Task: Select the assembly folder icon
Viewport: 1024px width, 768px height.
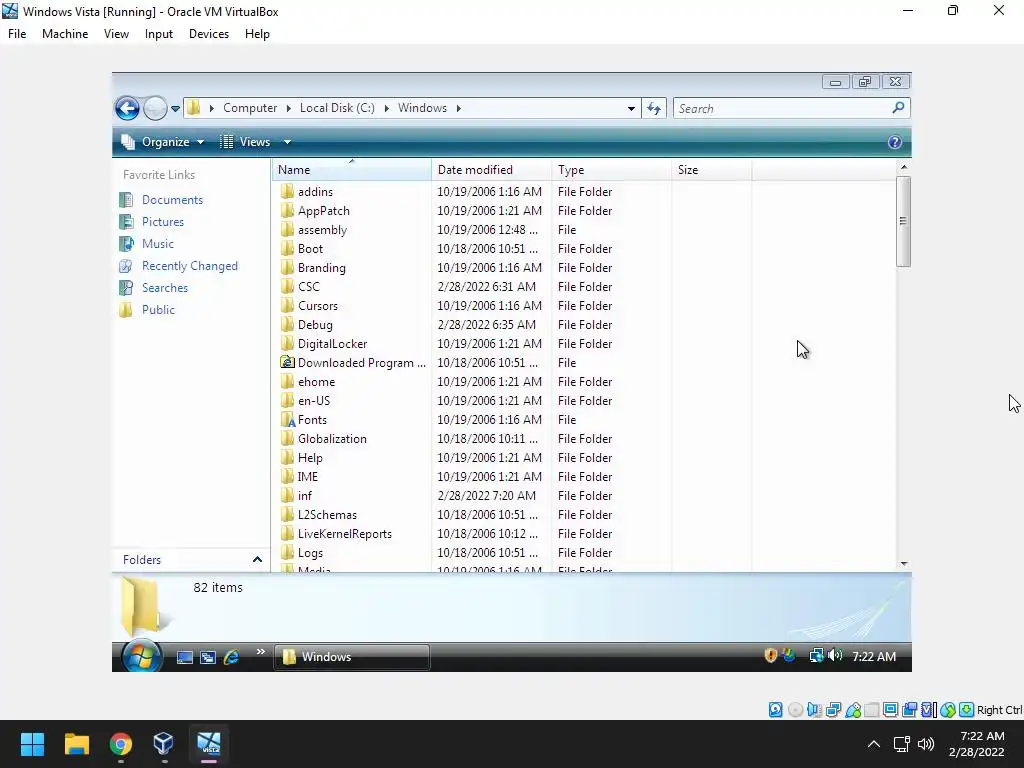Action: (287, 230)
